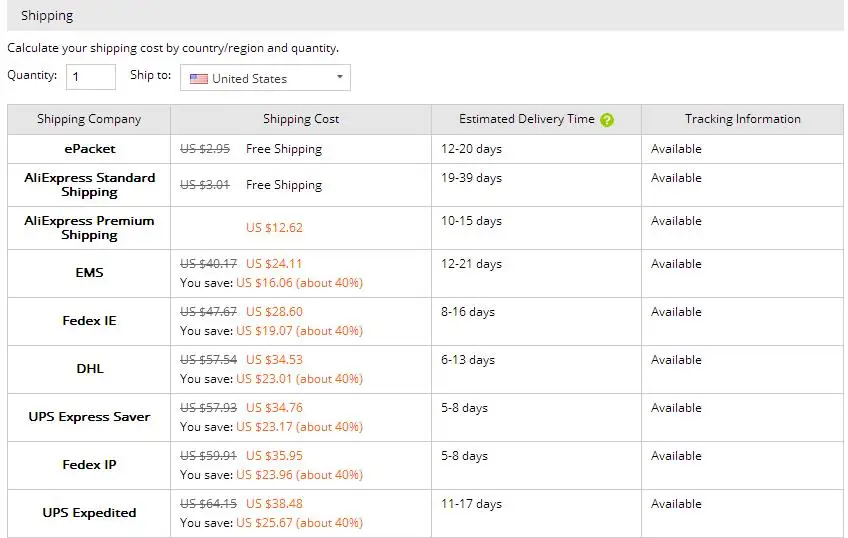Image resolution: width=848 pixels, height=538 pixels.
Task: Click 19-39 days delivery estimate
Action: click(471, 178)
